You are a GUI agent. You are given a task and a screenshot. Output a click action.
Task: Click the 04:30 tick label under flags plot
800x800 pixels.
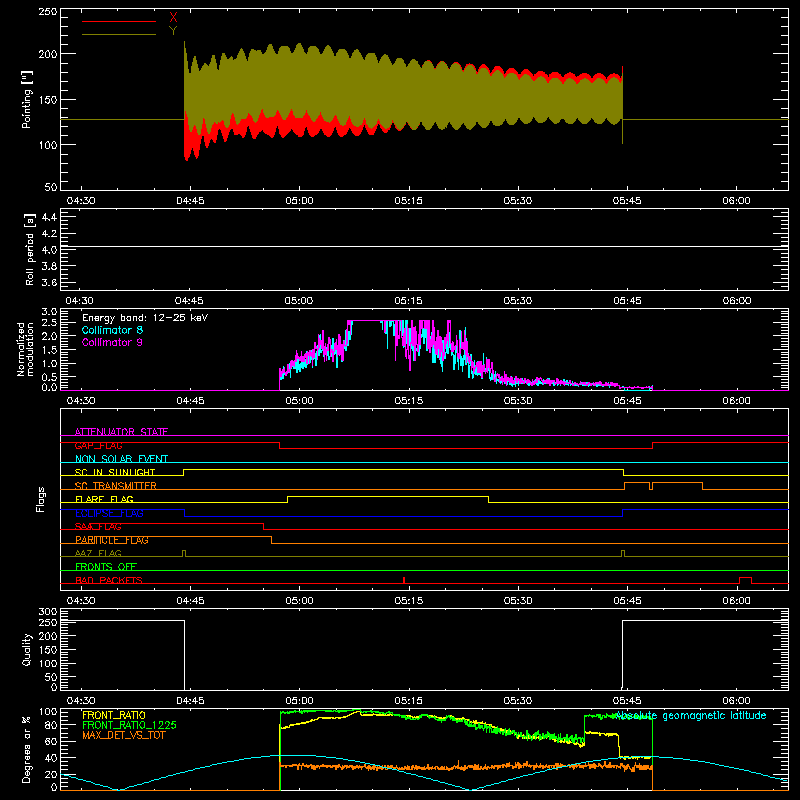pyautogui.click(x=81, y=601)
